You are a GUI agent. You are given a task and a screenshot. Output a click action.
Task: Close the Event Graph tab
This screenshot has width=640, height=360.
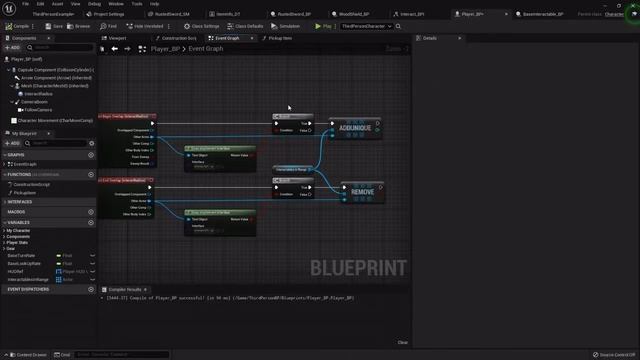pyautogui.click(x=252, y=38)
